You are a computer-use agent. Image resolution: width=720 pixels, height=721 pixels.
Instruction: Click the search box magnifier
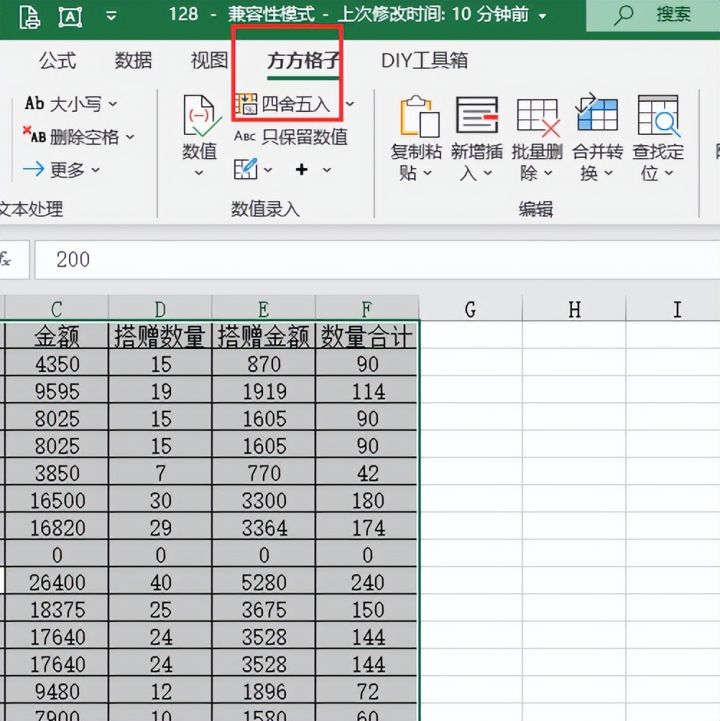point(623,15)
